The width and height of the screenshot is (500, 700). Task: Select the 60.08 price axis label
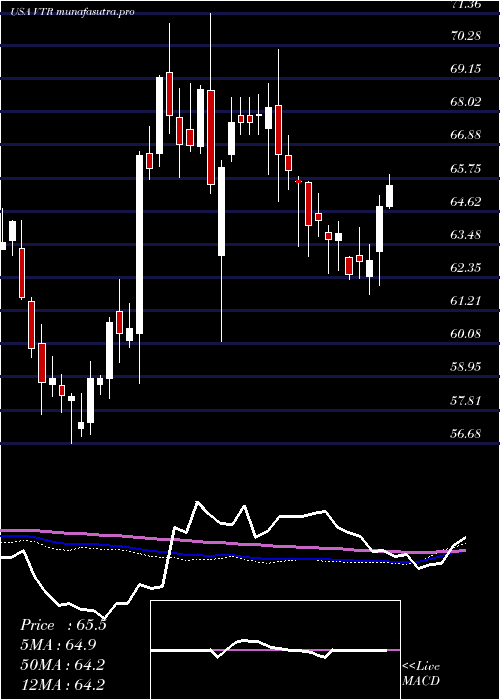click(x=466, y=334)
